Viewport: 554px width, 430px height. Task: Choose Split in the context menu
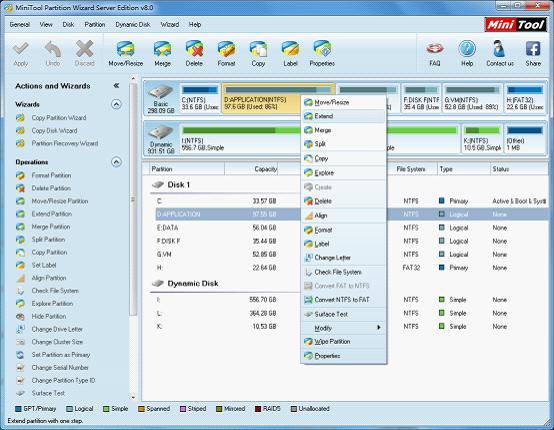(343, 144)
